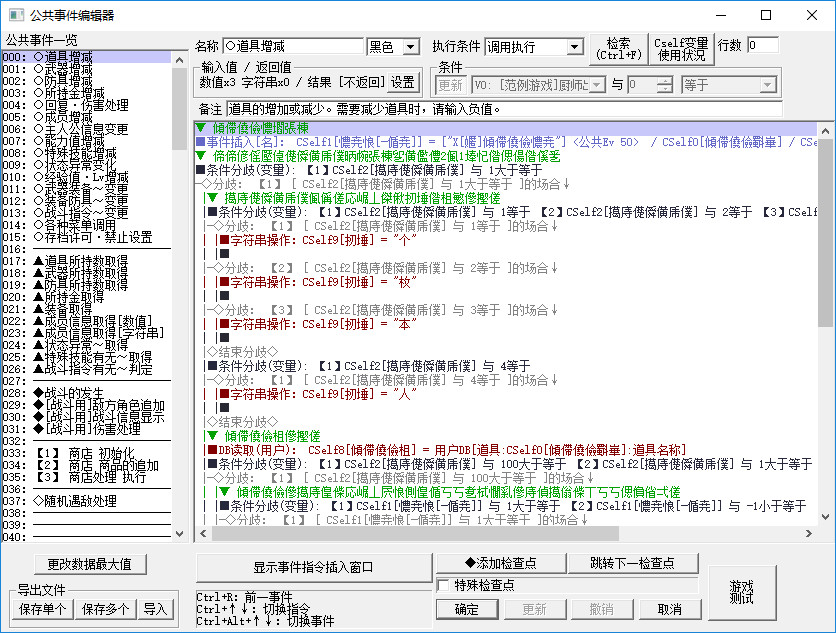
Task: Click command list vertical scrollbar up arrow
Action: tap(825, 130)
